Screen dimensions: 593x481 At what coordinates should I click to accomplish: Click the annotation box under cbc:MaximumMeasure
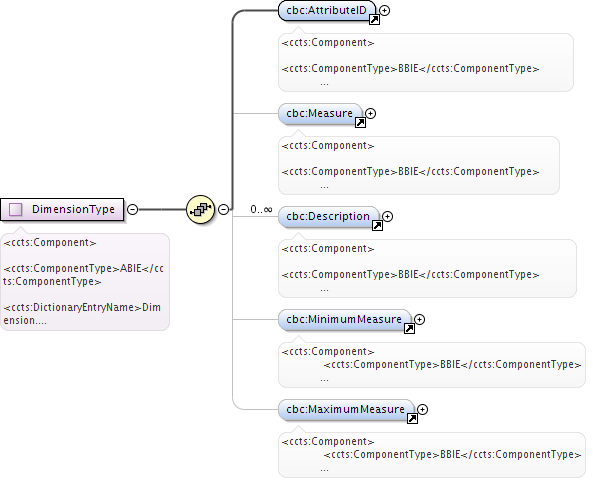click(x=432, y=455)
